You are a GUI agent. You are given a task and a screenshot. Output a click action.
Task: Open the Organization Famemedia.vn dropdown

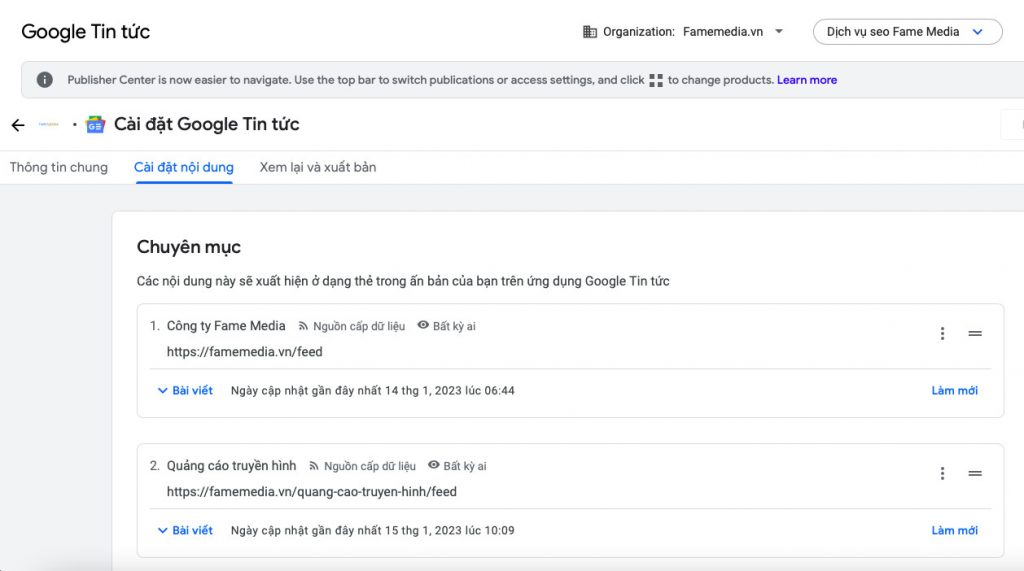pyautogui.click(x=684, y=31)
